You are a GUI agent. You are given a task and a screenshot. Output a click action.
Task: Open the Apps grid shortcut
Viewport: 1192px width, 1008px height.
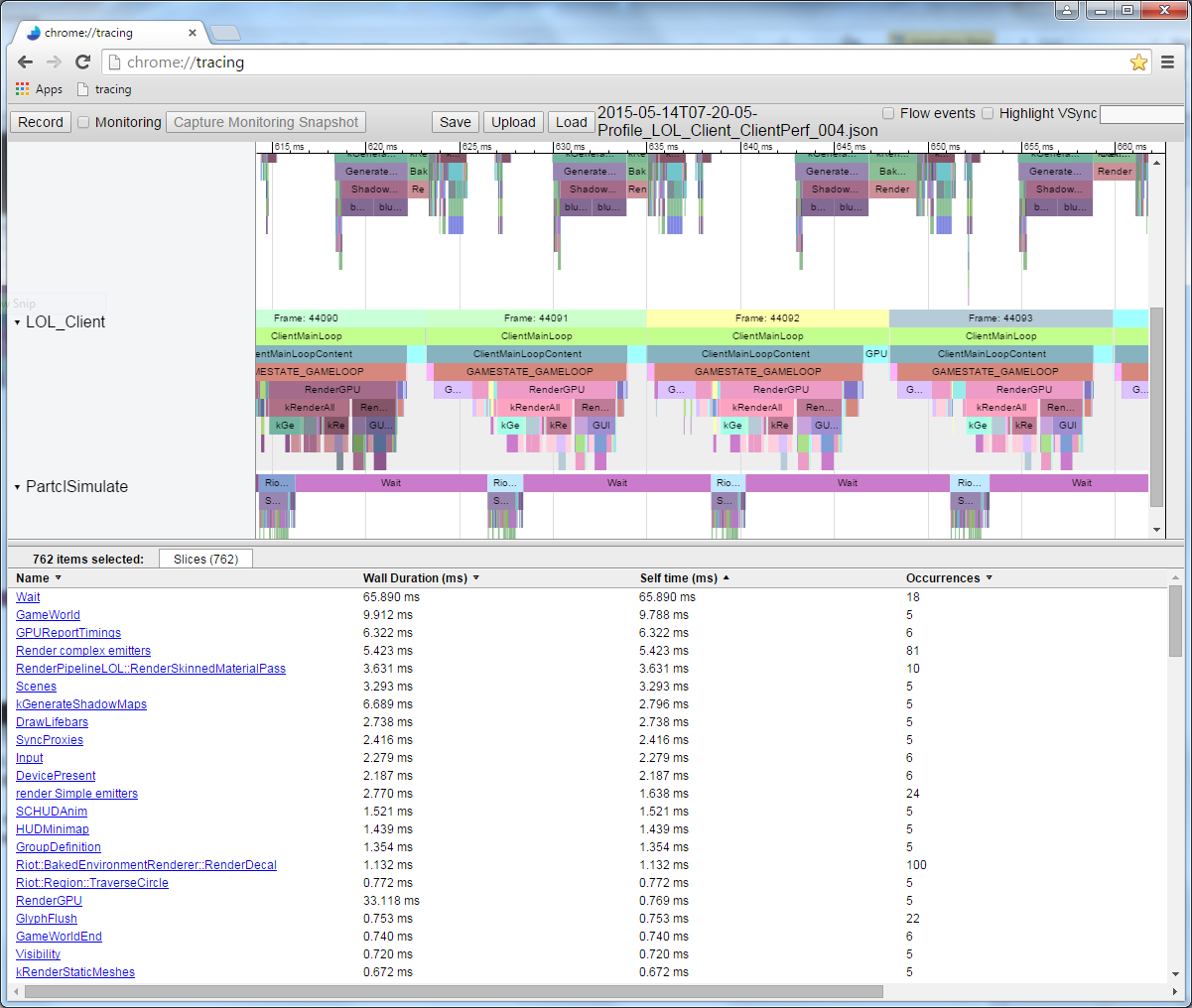point(39,89)
